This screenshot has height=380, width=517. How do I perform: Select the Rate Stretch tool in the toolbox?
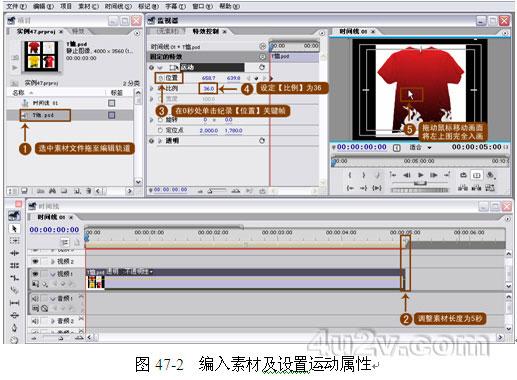(14, 278)
